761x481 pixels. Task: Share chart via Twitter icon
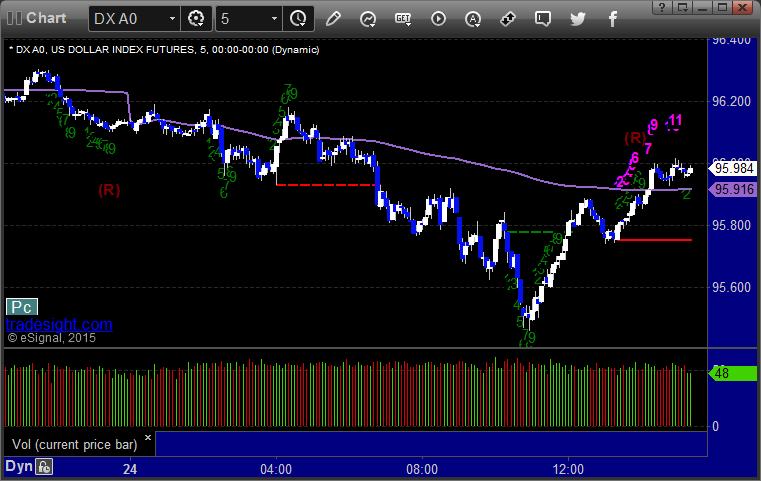pyautogui.click(x=578, y=19)
